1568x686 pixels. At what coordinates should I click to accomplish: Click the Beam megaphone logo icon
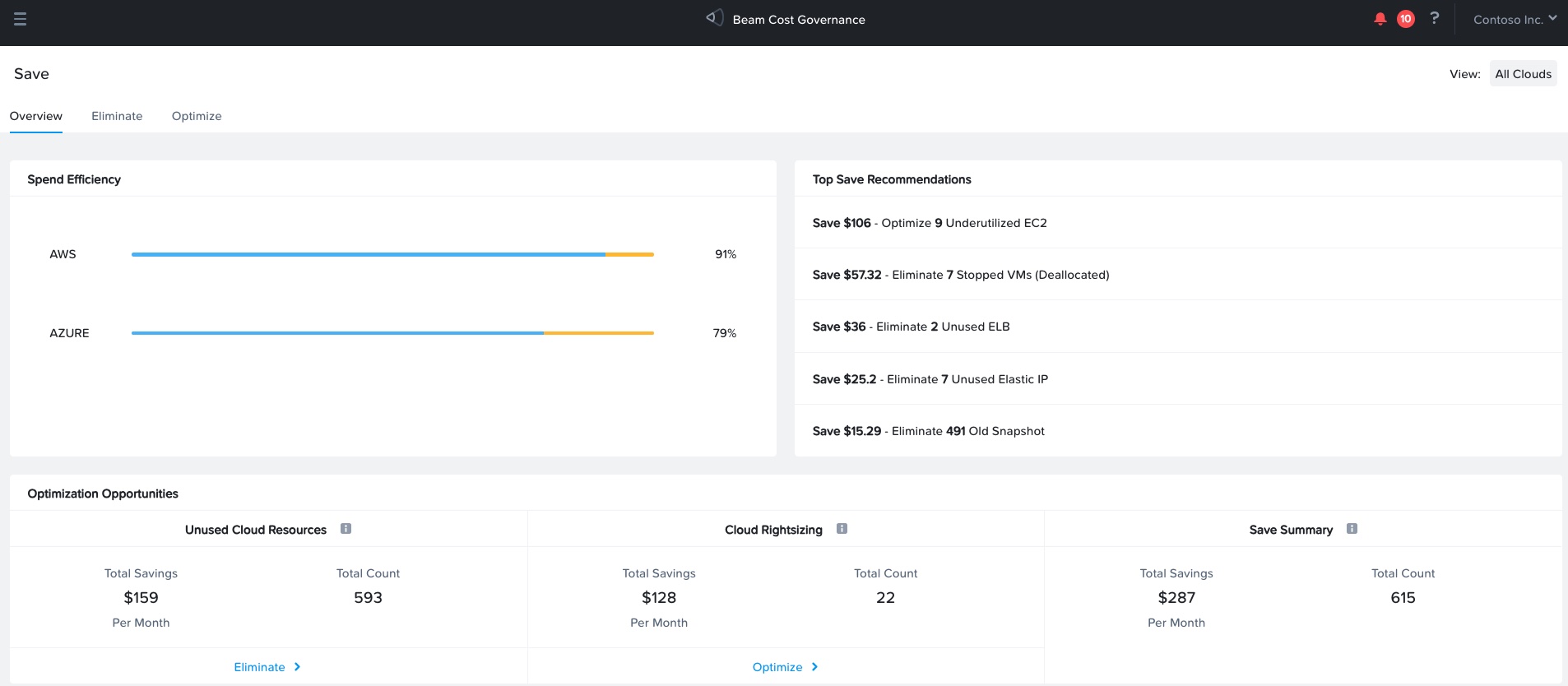pos(714,18)
